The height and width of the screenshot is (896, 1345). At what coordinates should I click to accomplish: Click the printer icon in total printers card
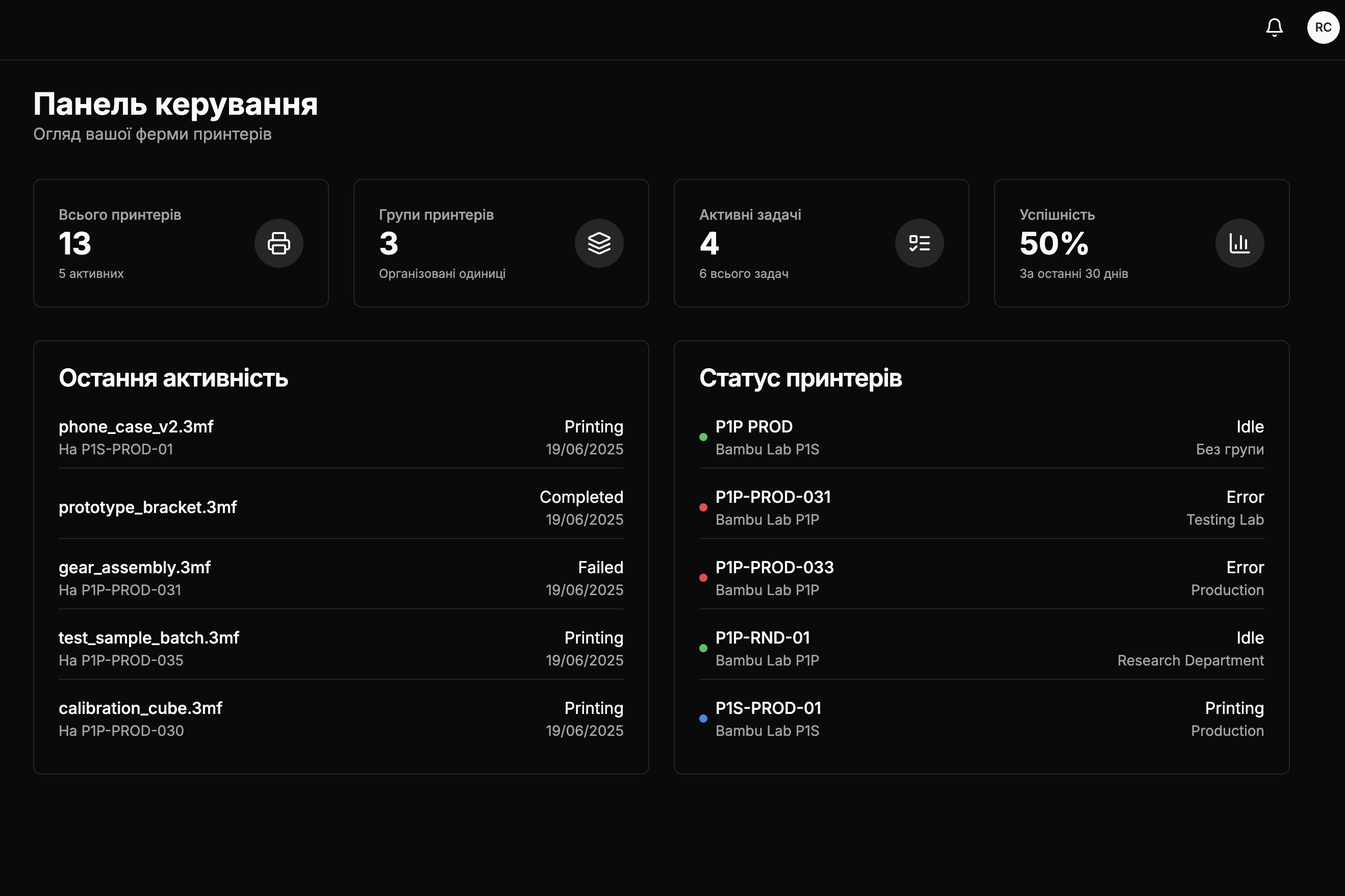pyautogui.click(x=279, y=243)
